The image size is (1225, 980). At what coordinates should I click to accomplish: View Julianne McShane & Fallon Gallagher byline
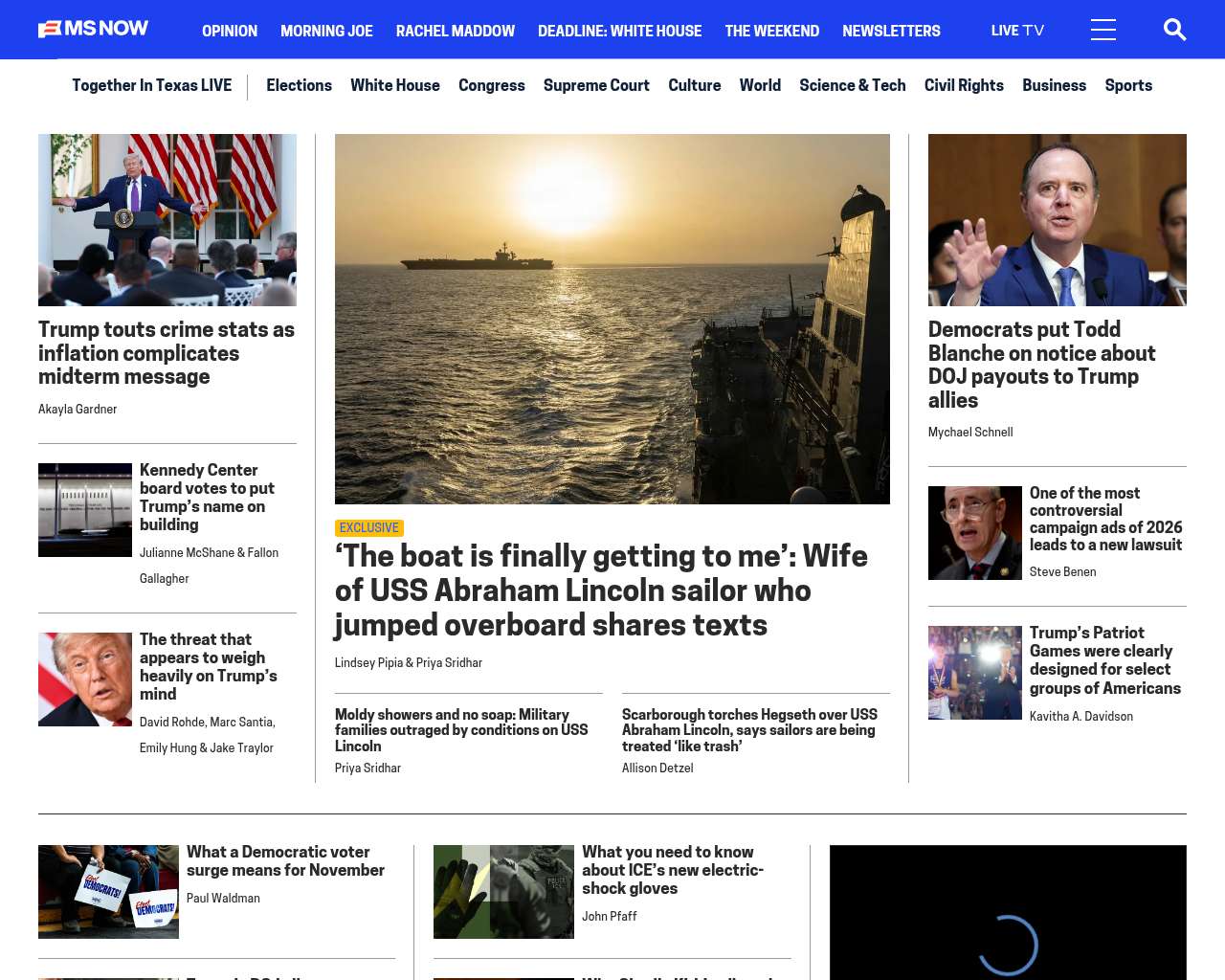(x=209, y=566)
